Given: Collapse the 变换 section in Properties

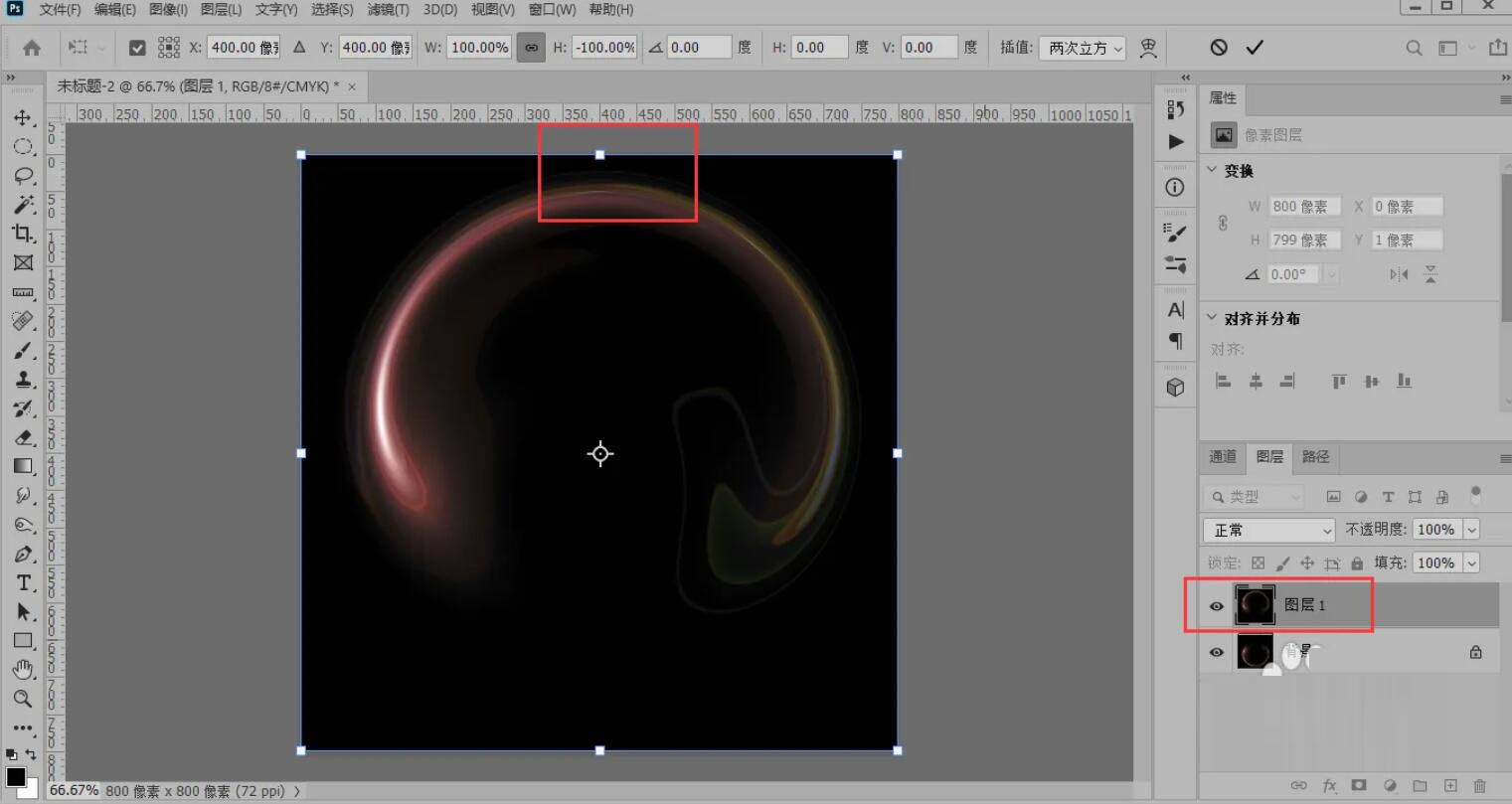Looking at the screenshot, I should pos(1214,170).
